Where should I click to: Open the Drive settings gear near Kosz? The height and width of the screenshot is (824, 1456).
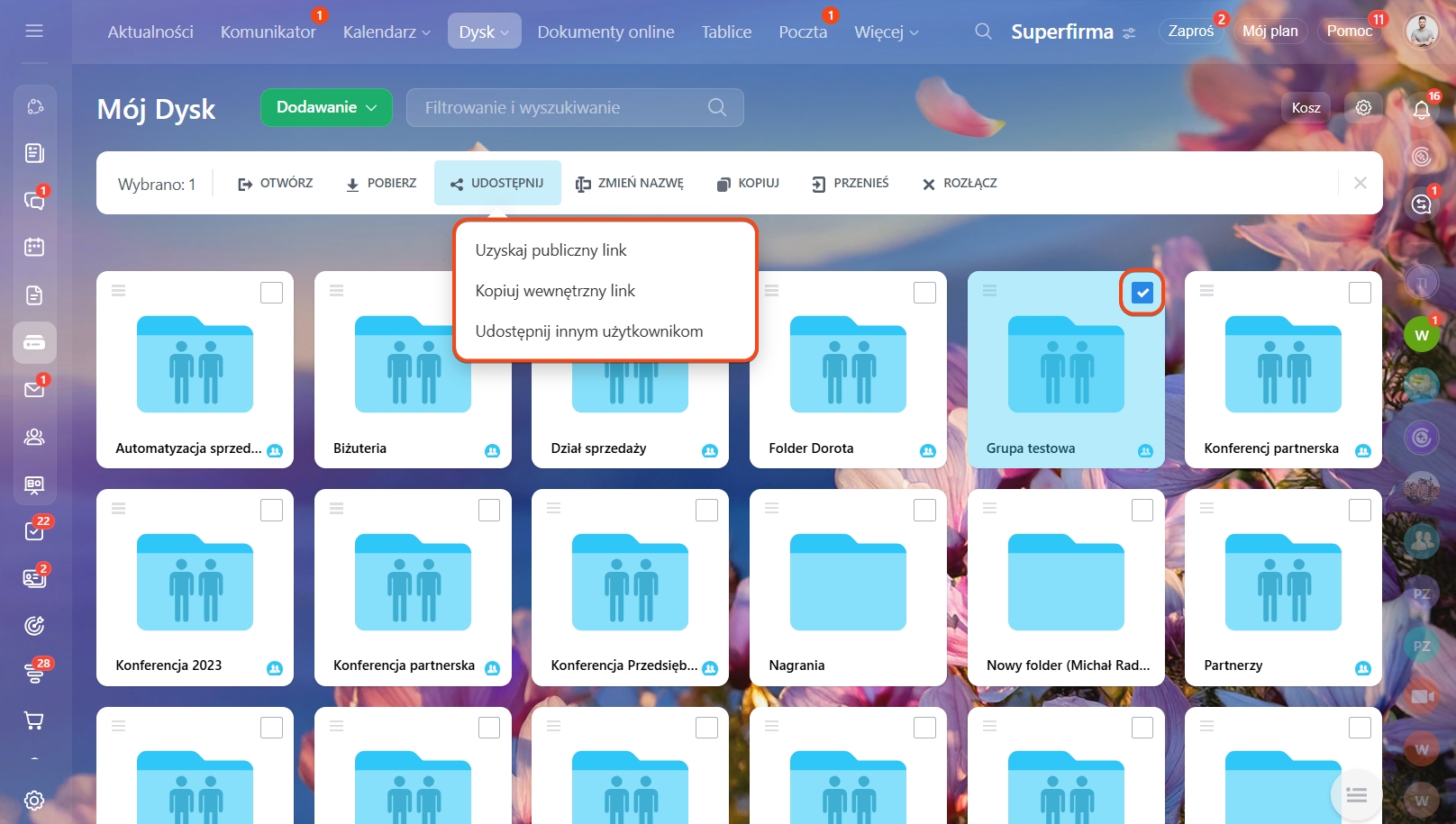point(1364,107)
